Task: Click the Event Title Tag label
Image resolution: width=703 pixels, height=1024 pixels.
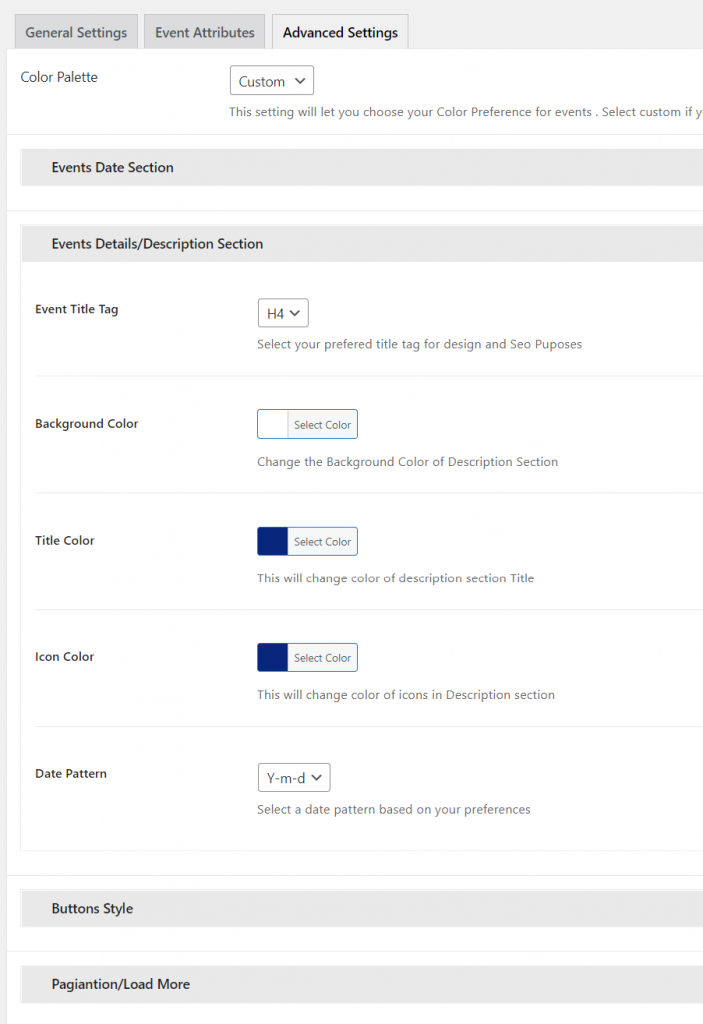Action: pos(77,309)
